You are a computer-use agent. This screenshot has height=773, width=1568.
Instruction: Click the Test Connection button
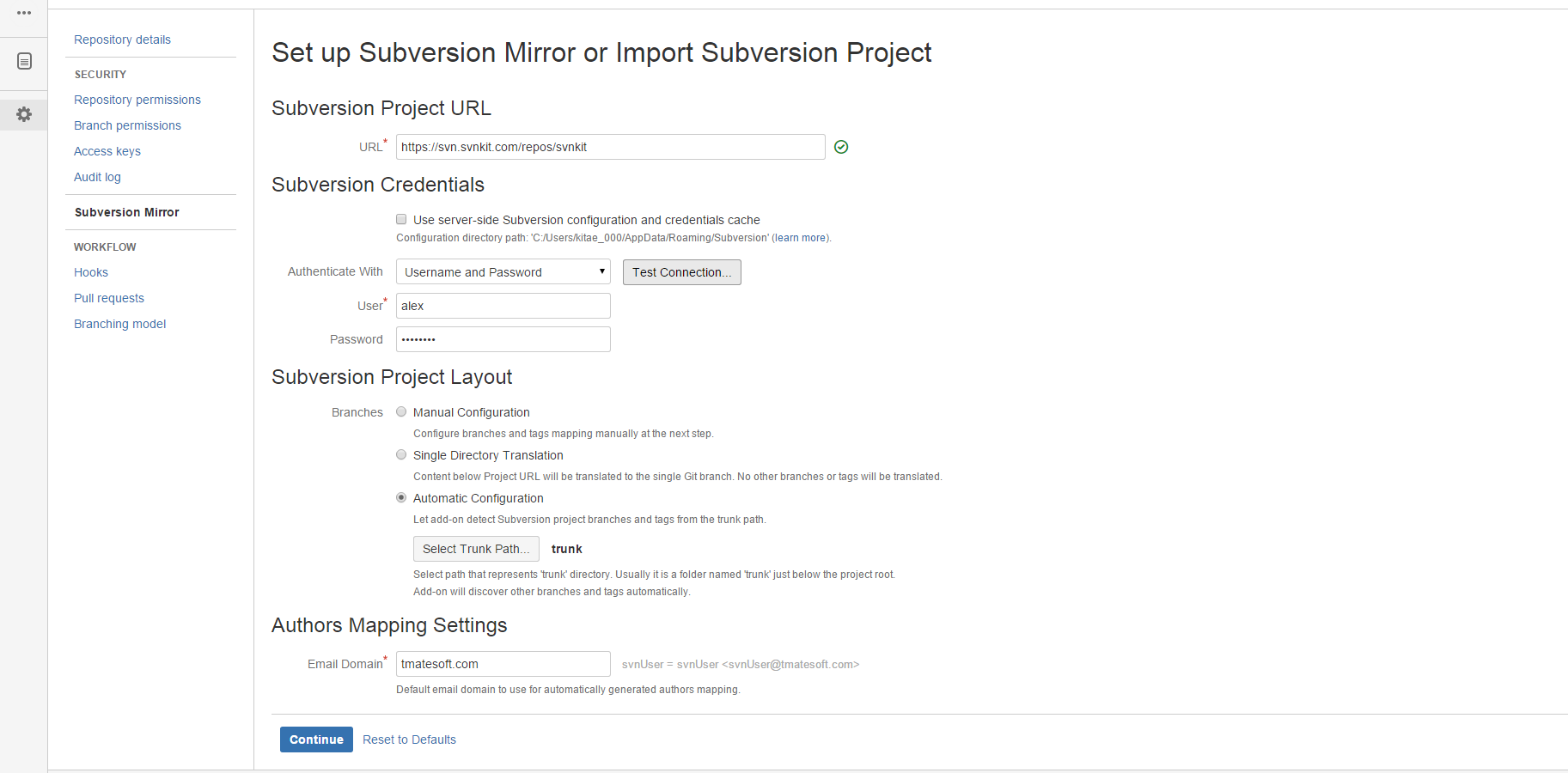[681, 272]
